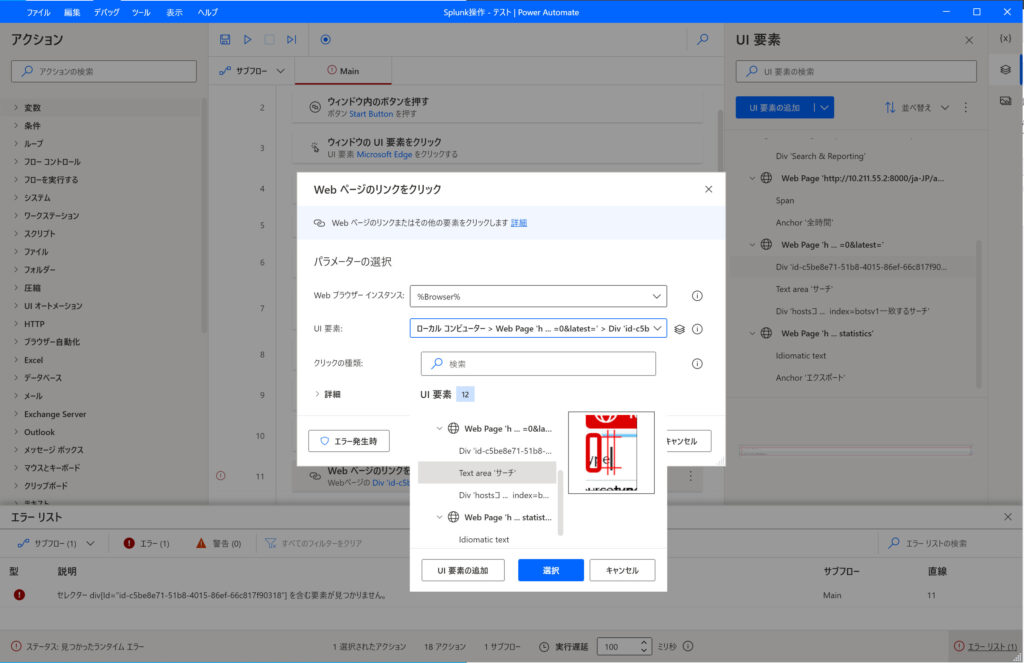Click the UI element preview thumbnail

coord(611,452)
